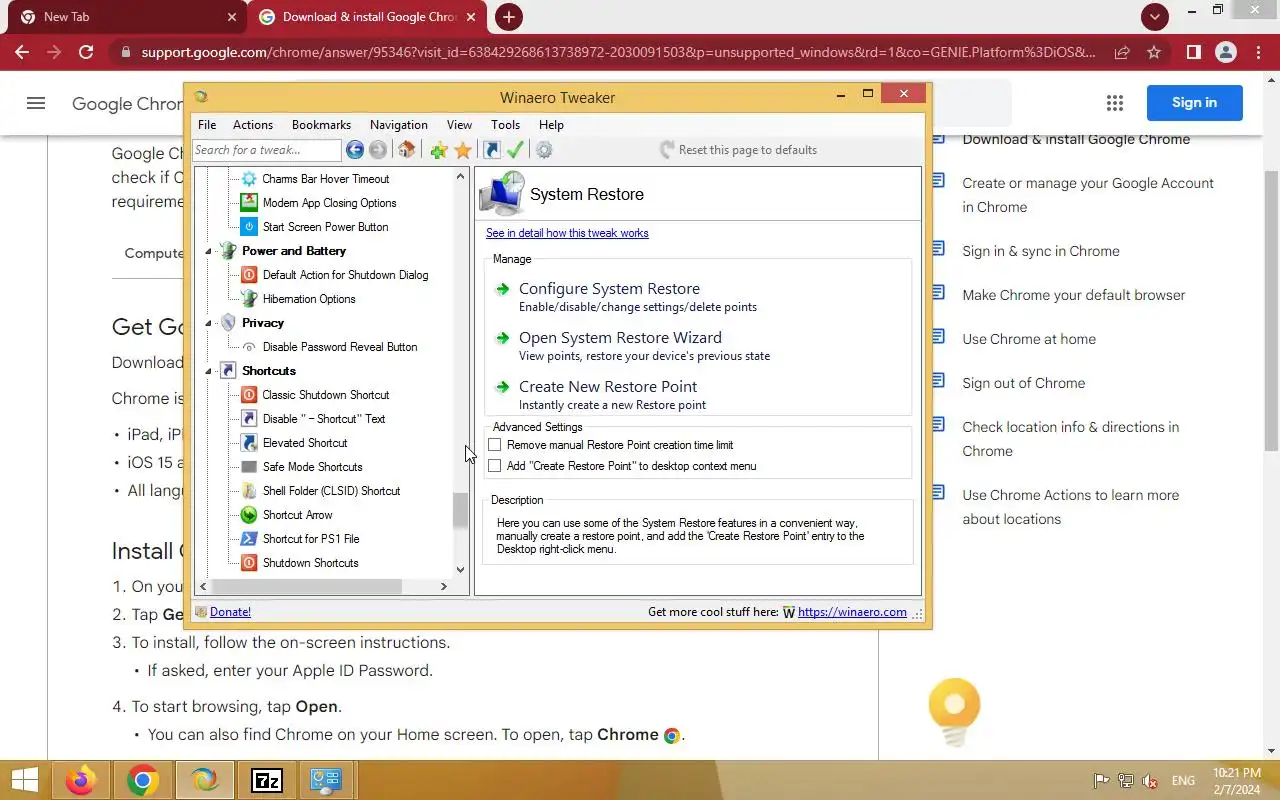Click the Back navigation icon in Winaero toolbar
The width and height of the screenshot is (1280, 800).
click(x=355, y=150)
